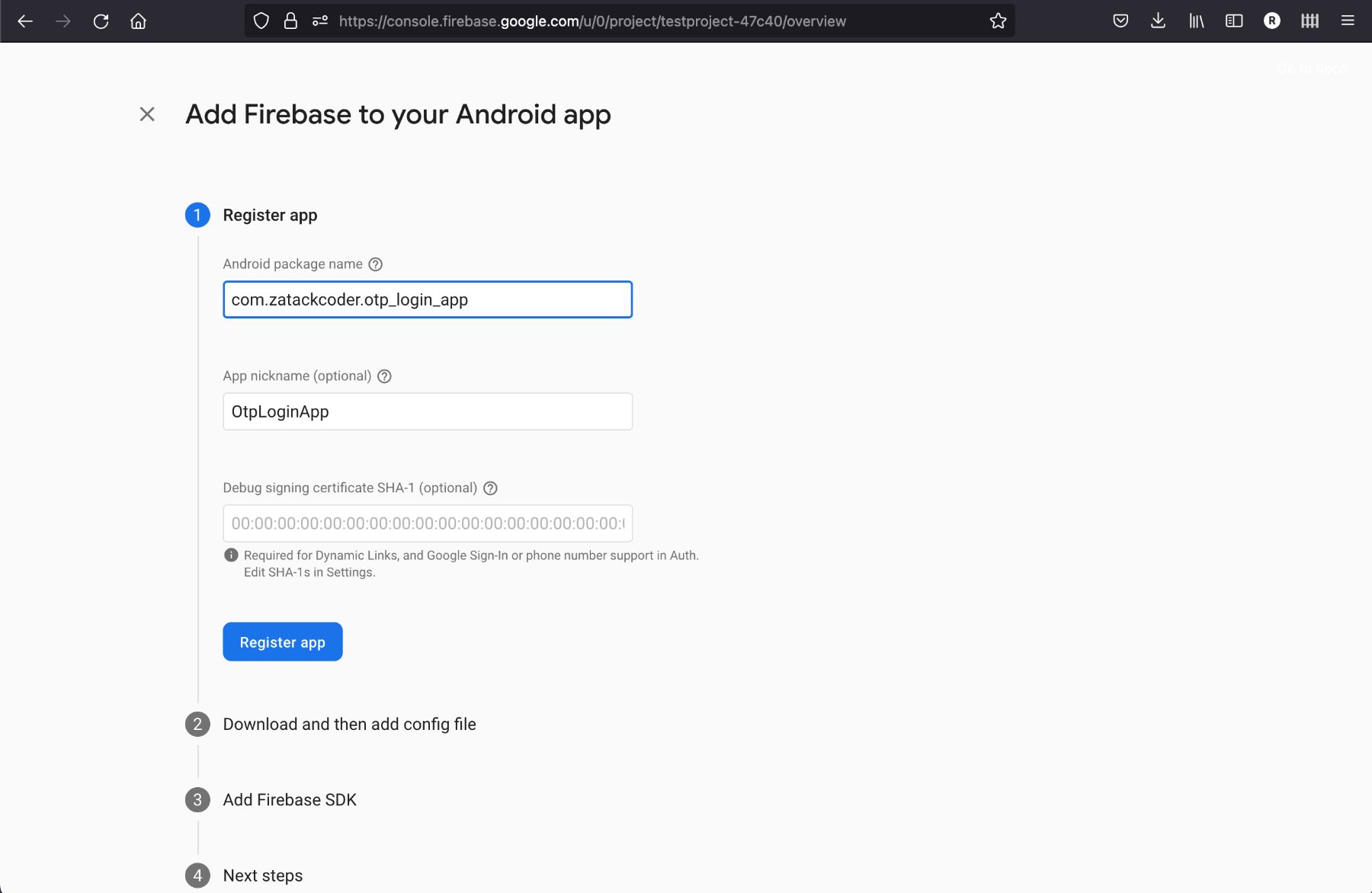
Task: Expand step 2 Download and then add config file
Action: [x=349, y=724]
